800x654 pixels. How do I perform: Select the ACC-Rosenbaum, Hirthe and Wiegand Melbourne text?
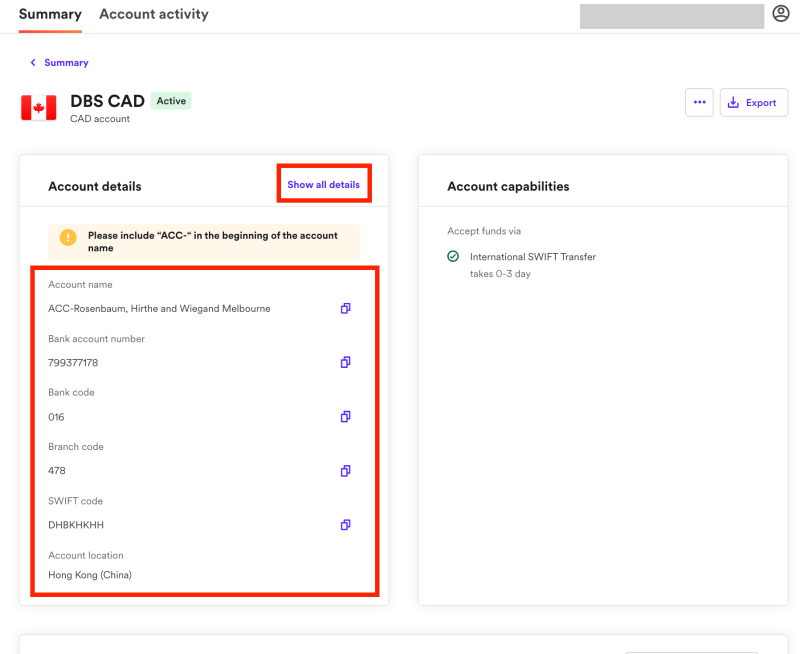click(x=159, y=309)
